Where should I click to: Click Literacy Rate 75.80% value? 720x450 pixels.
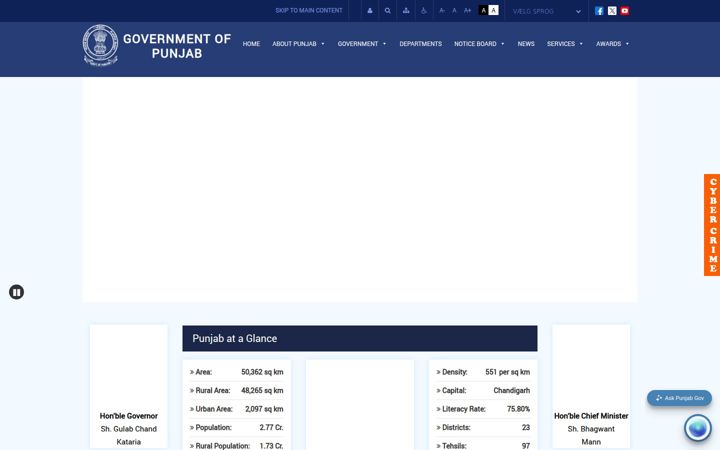[x=518, y=409]
